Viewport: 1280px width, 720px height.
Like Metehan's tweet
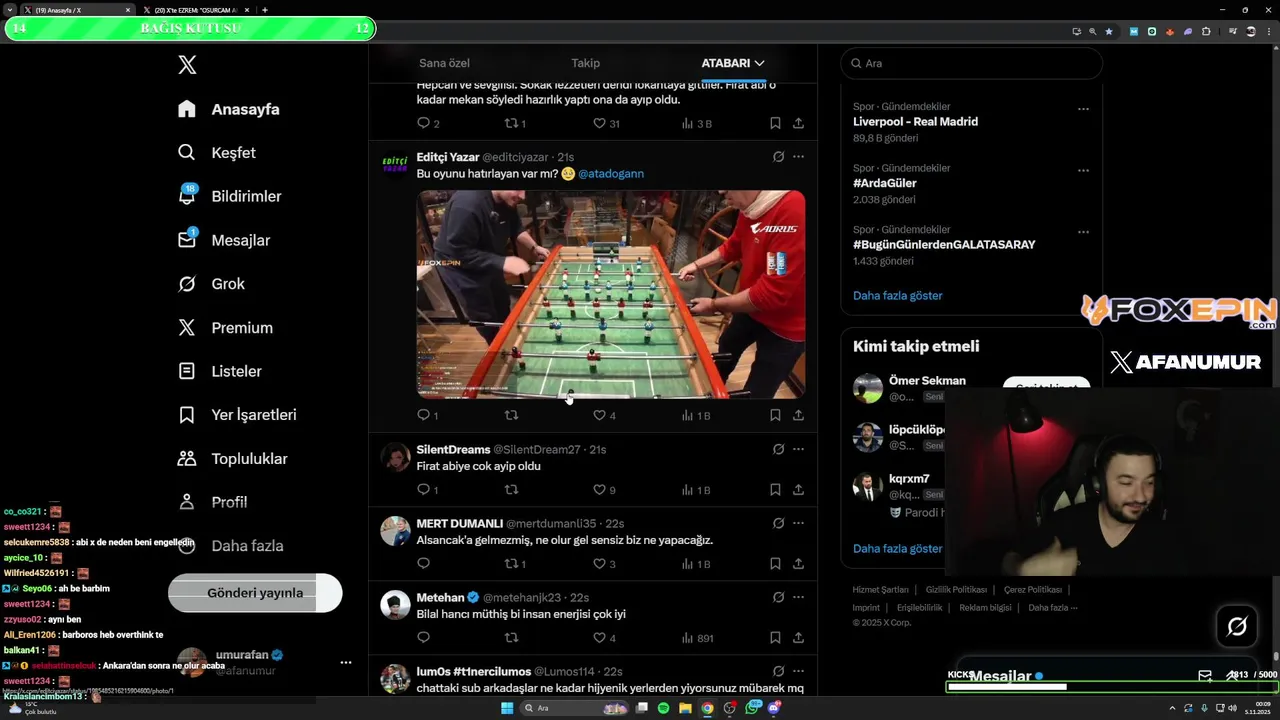[600, 638]
